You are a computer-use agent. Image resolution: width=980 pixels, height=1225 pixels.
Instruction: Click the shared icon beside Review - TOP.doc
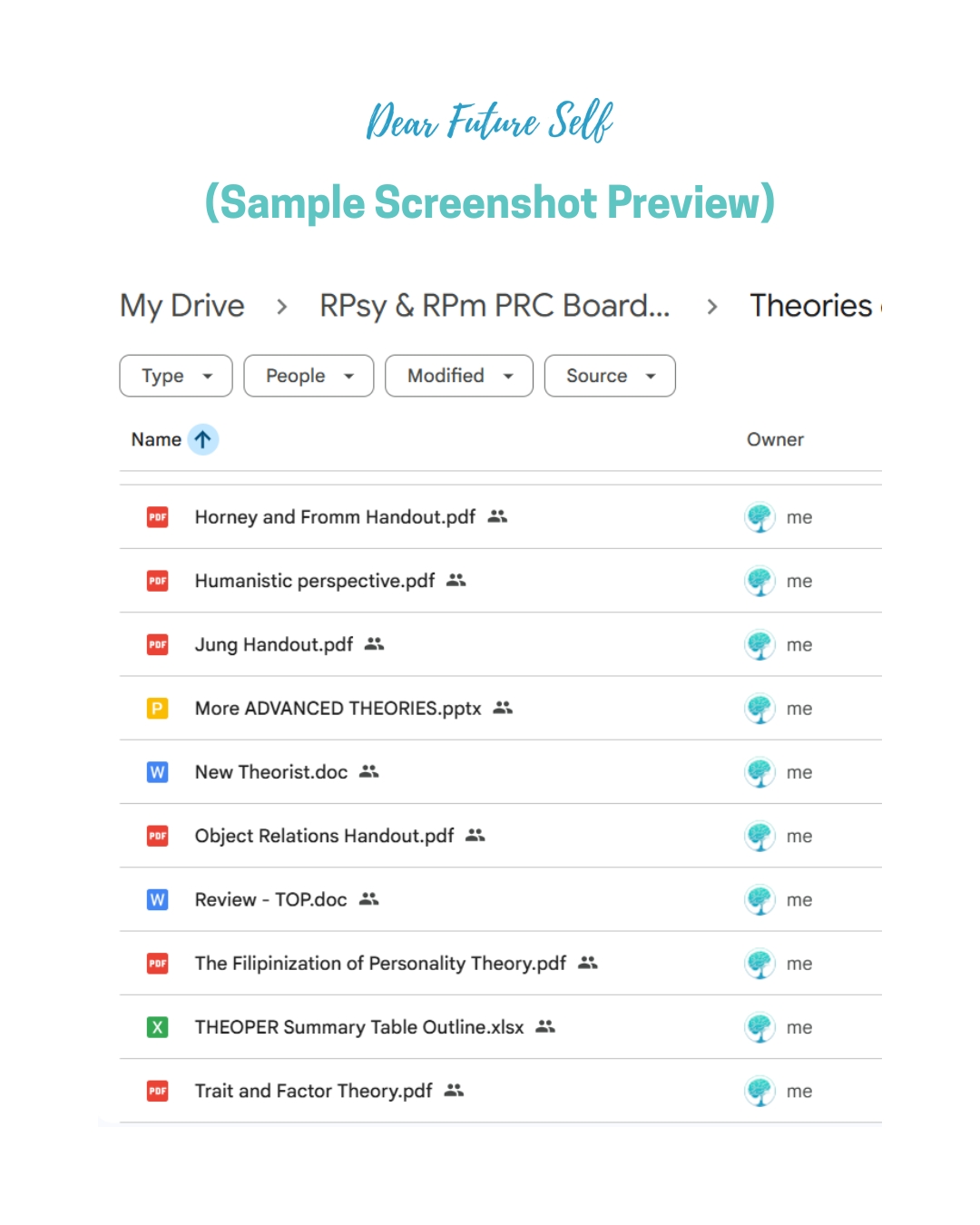click(368, 899)
